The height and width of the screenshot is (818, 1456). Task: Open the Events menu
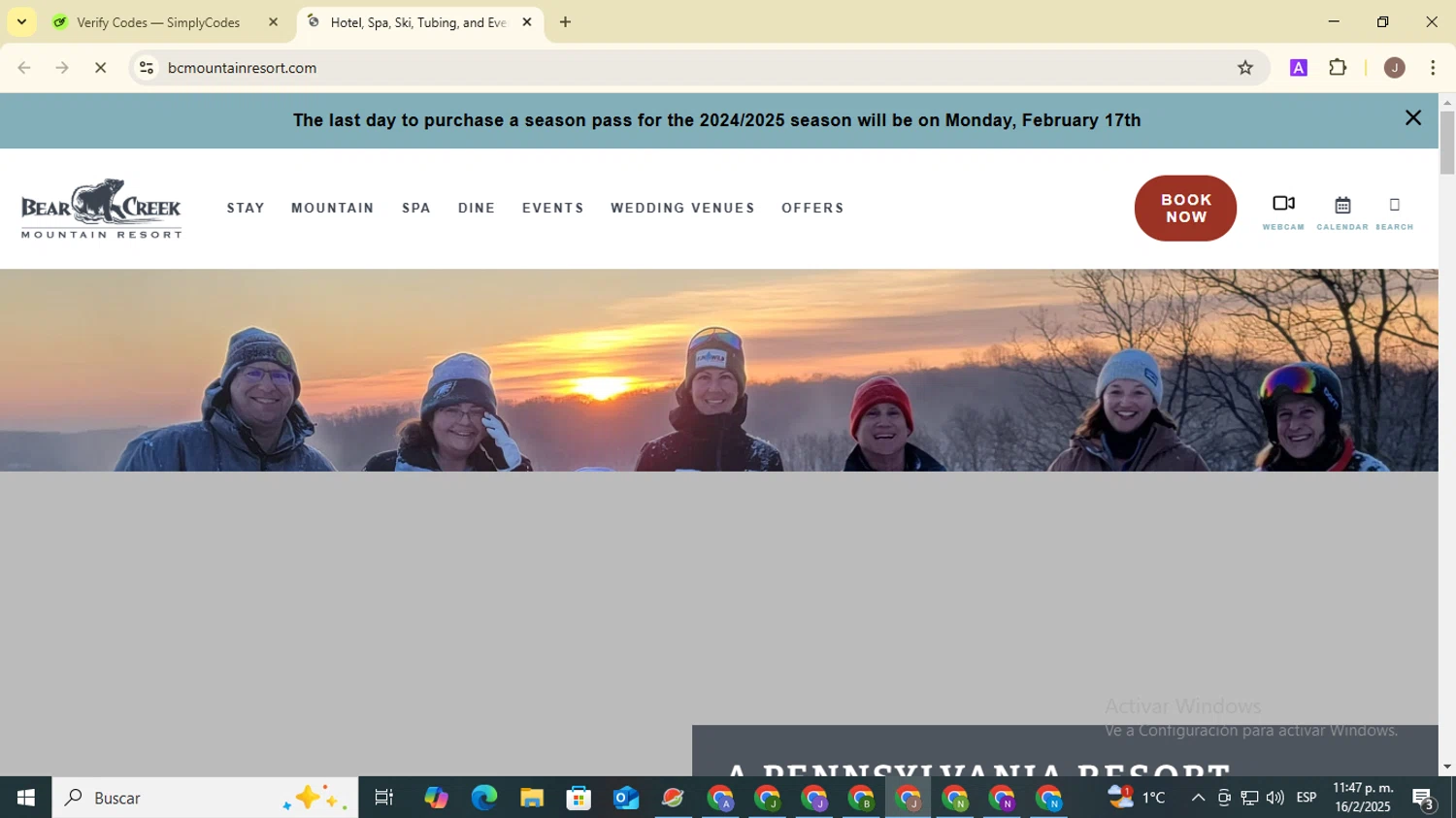point(553,208)
